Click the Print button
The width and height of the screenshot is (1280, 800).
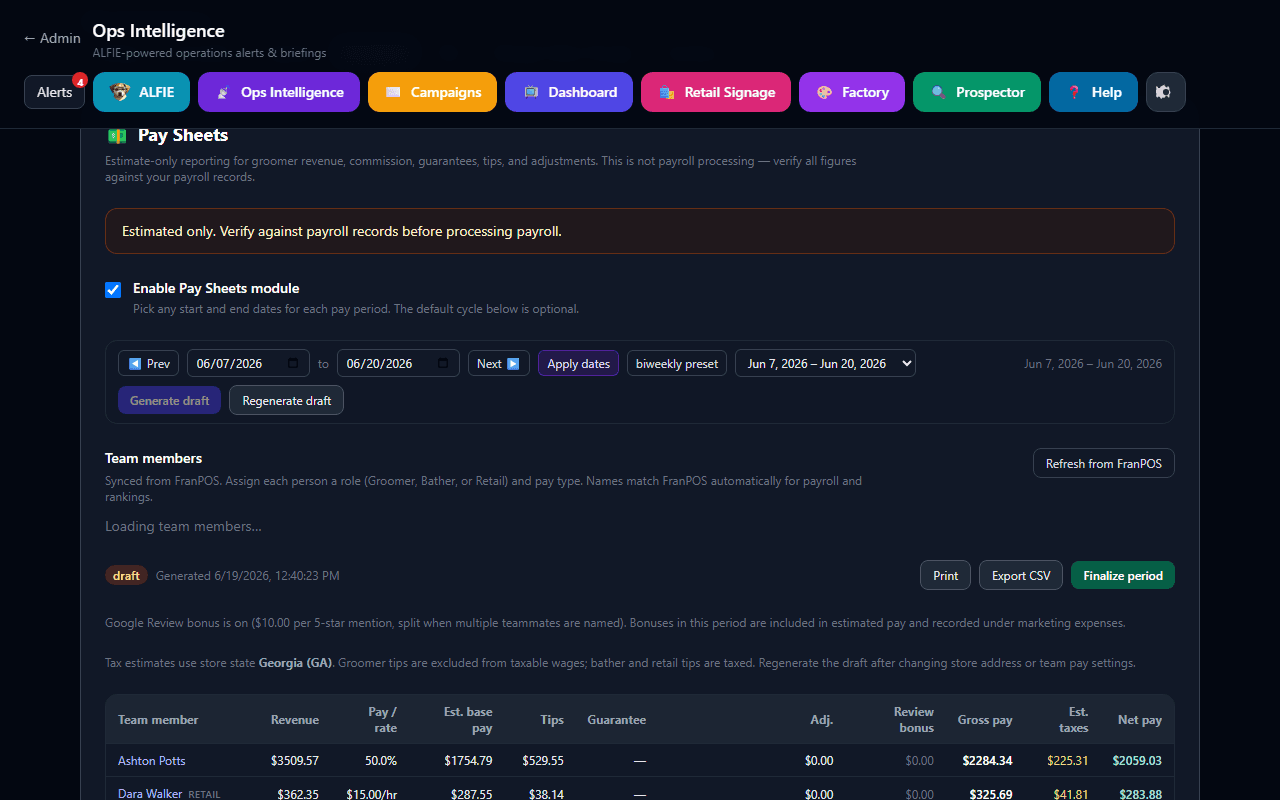(x=946, y=575)
